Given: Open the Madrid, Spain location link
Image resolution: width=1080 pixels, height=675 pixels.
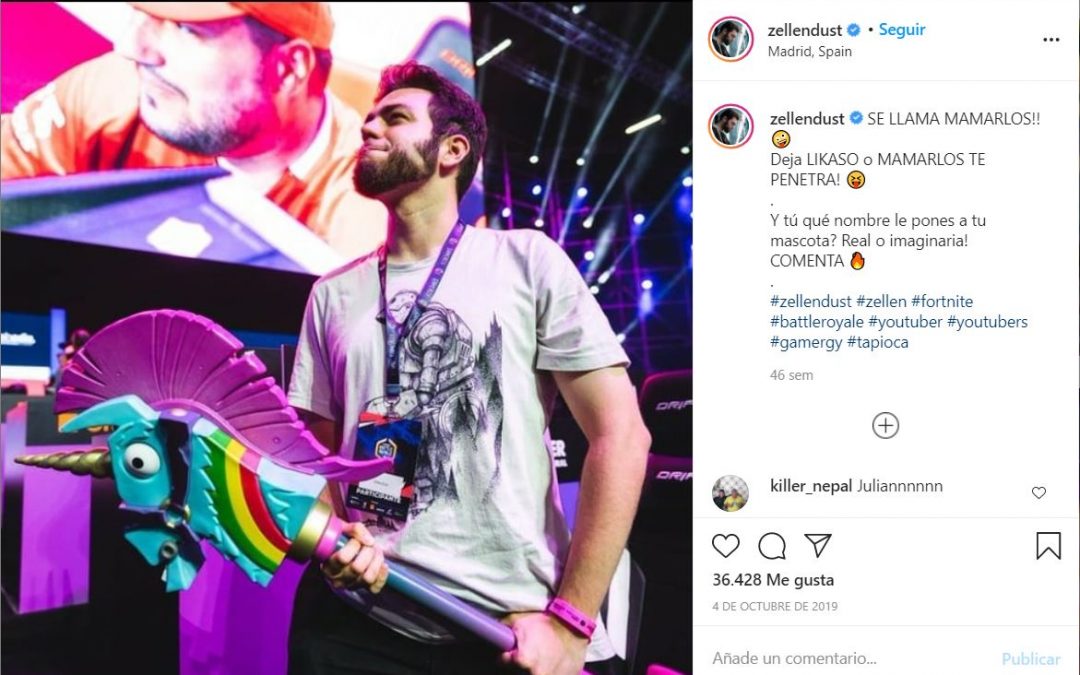Looking at the screenshot, I should (x=810, y=51).
